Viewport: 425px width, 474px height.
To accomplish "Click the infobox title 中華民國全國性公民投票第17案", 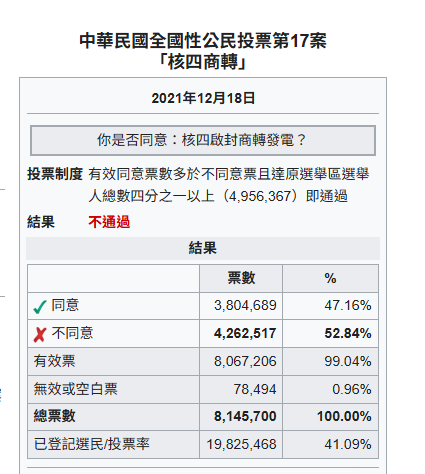I will (x=203, y=41).
